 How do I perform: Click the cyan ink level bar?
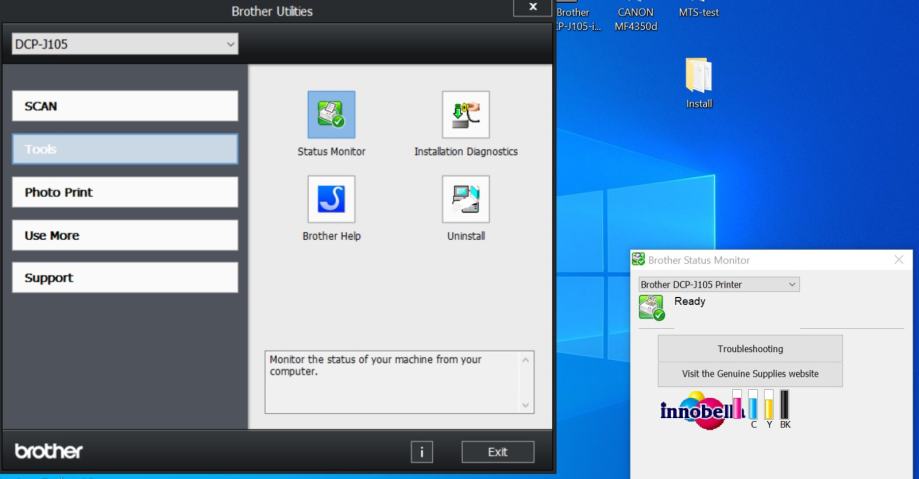753,405
